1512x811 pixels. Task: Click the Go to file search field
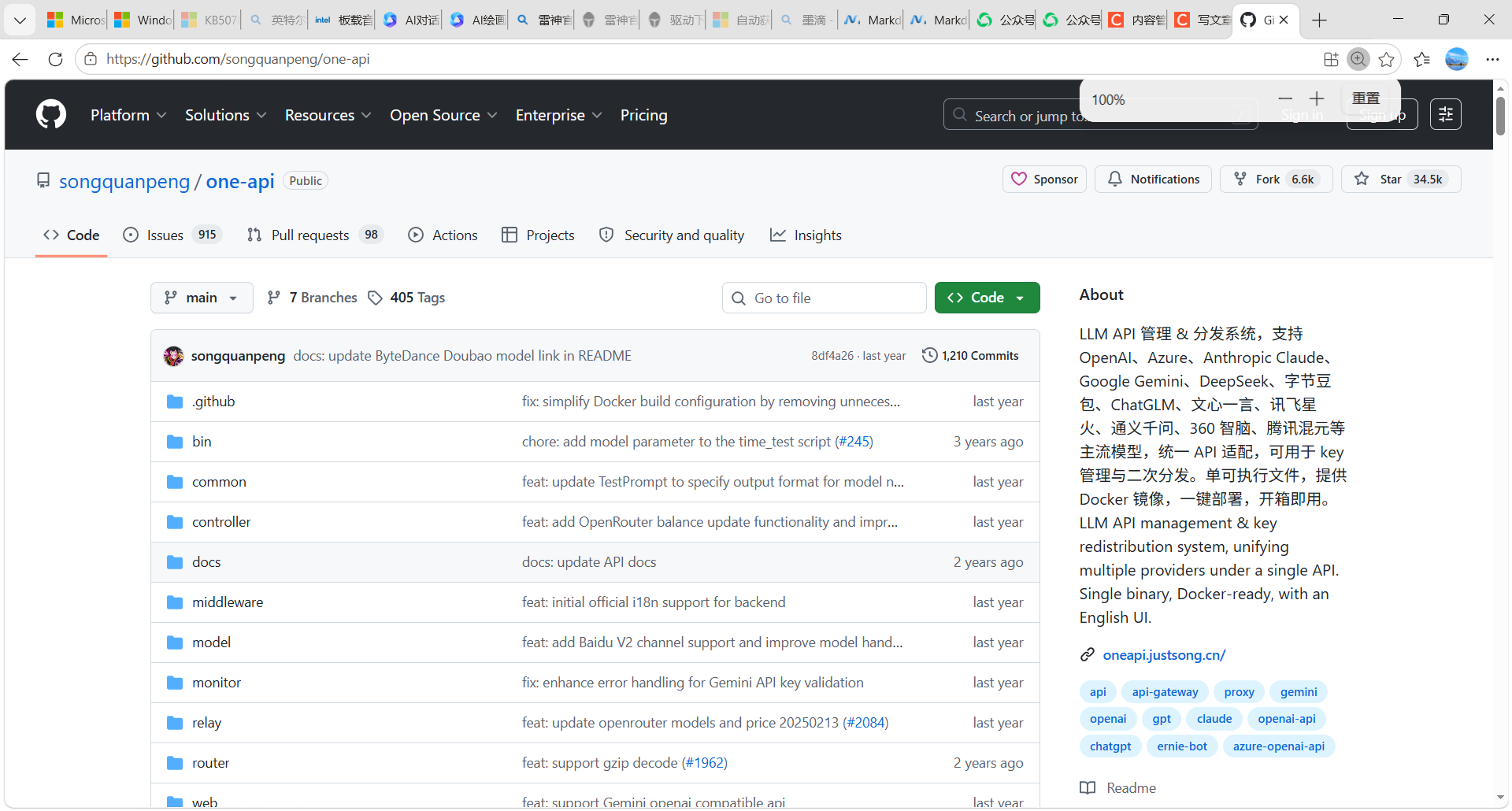[824, 298]
